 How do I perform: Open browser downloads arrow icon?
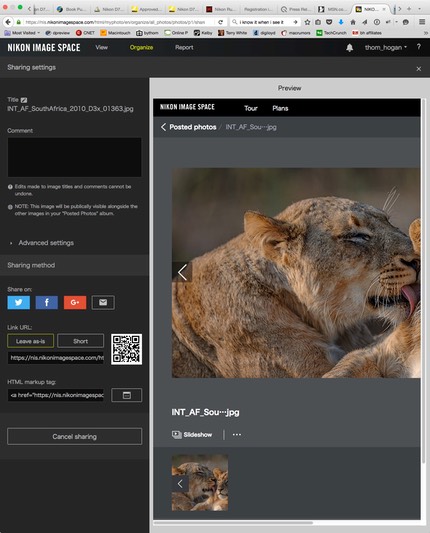coord(341,22)
